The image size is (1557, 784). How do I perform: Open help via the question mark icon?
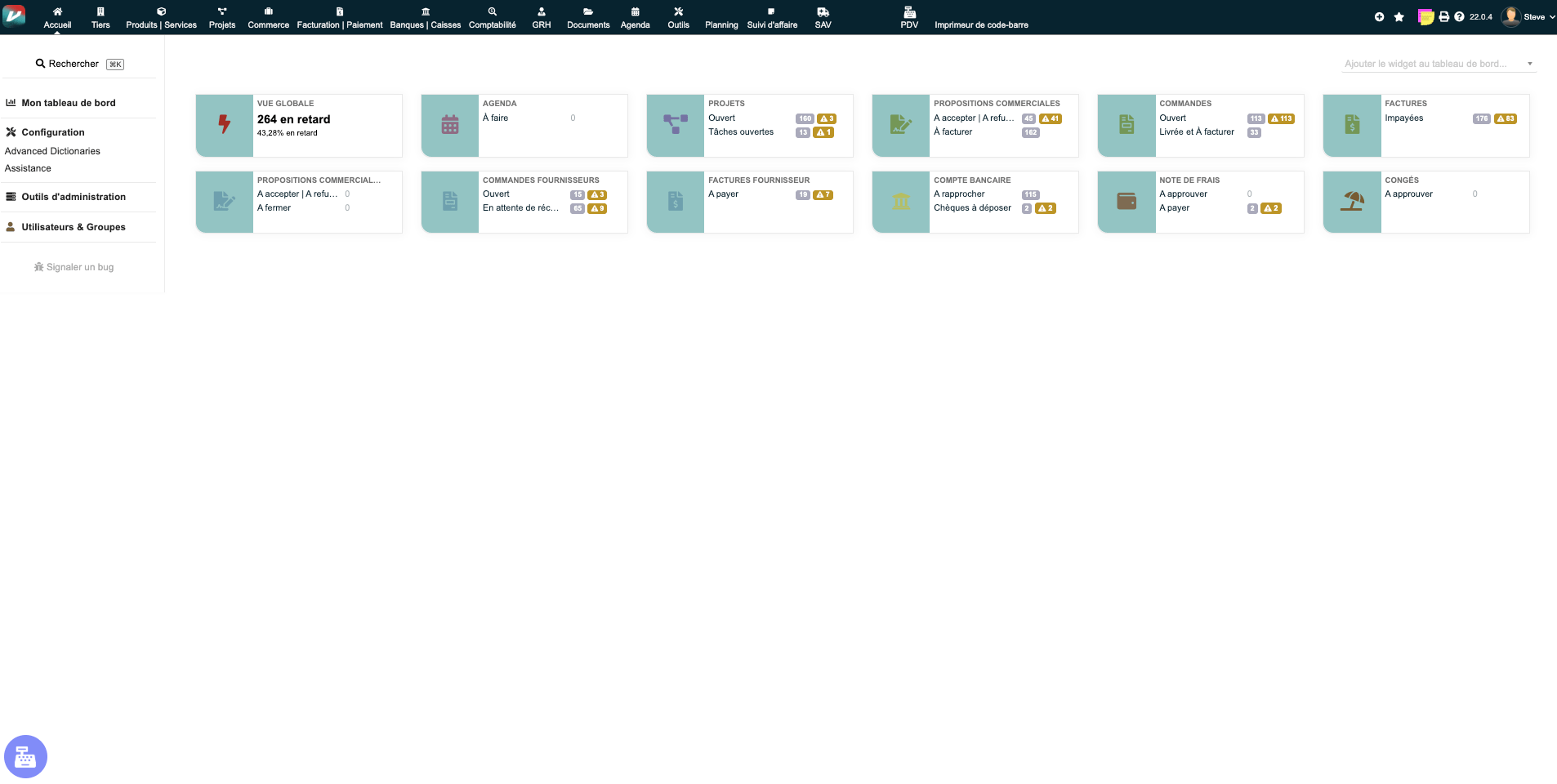click(x=1459, y=17)
